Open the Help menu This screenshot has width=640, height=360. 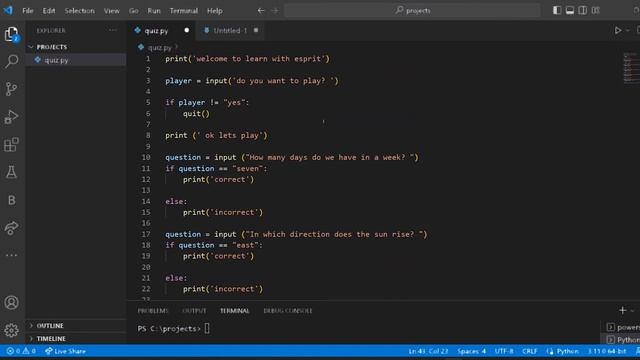coord(215,11)
